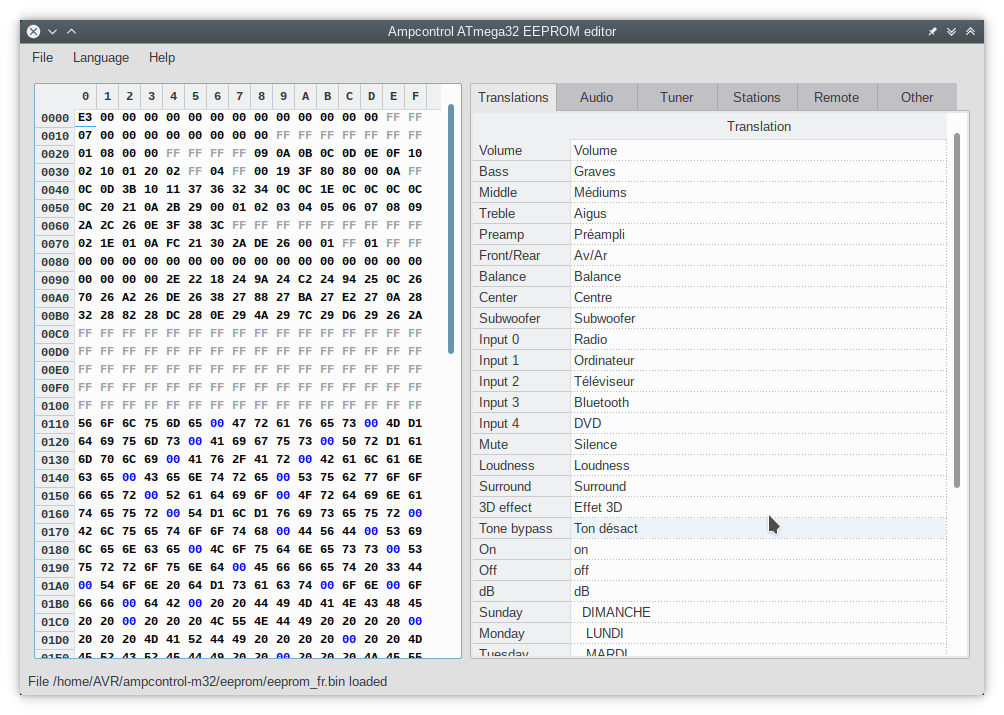This screenshot has width=1004, height=715.
Task: Edit the 'Aigus' translation for Treble
Action: coord(758,213)
